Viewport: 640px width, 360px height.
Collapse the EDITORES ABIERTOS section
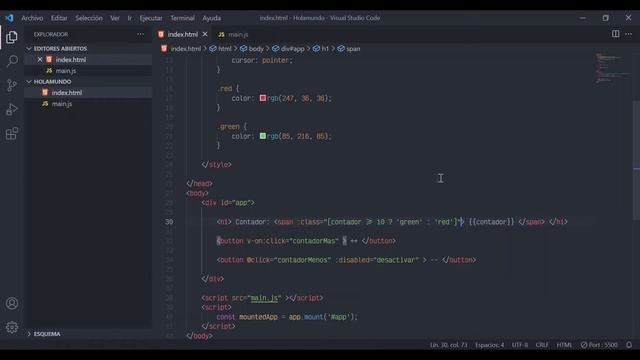[60, 48]
